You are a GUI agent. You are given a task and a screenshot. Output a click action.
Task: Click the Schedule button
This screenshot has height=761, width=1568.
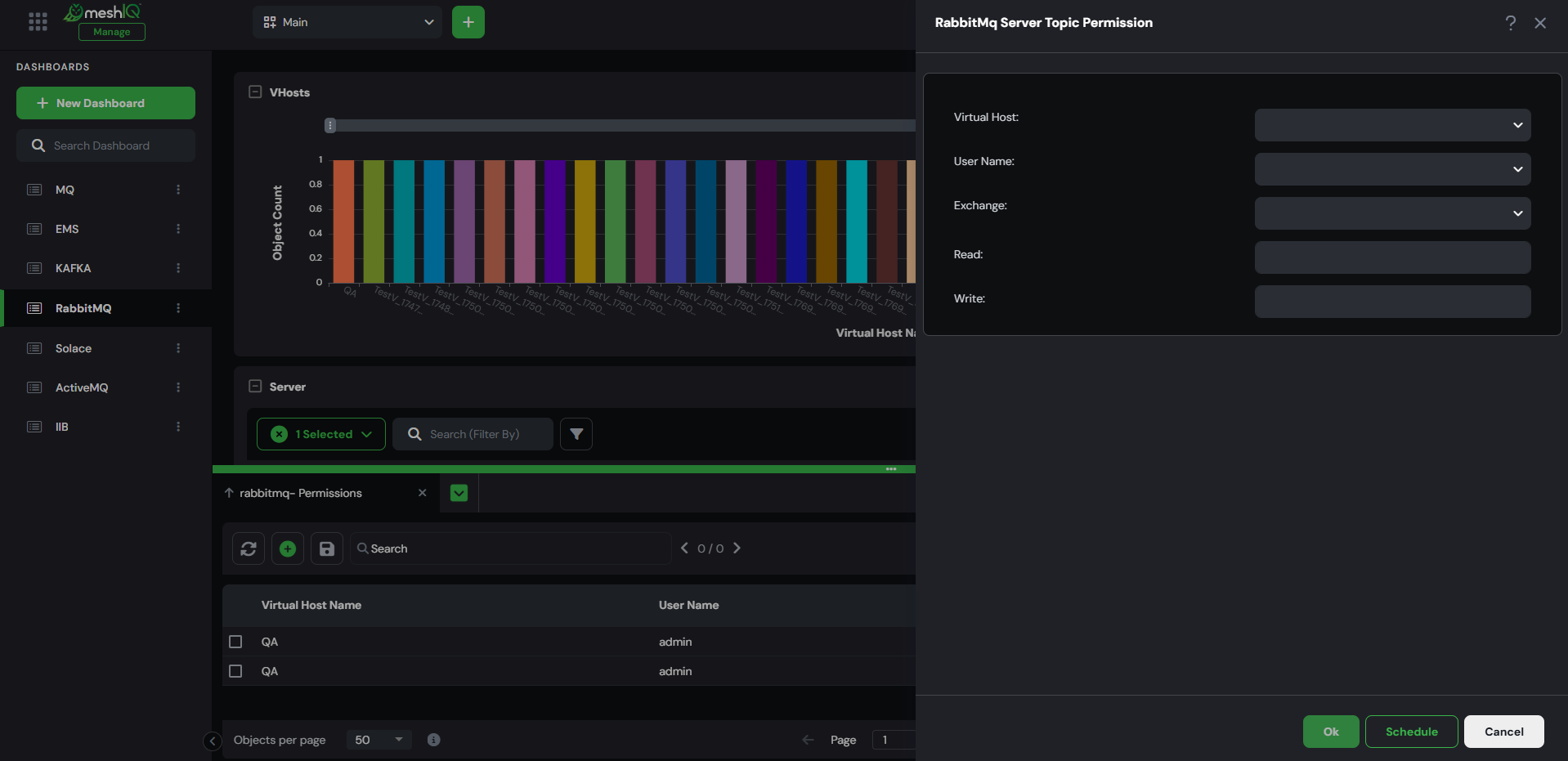click(x=1412, y=732)
